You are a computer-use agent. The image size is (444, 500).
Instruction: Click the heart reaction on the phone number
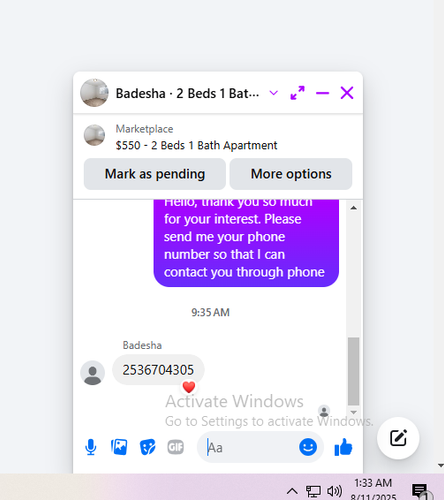pos(189,387)
